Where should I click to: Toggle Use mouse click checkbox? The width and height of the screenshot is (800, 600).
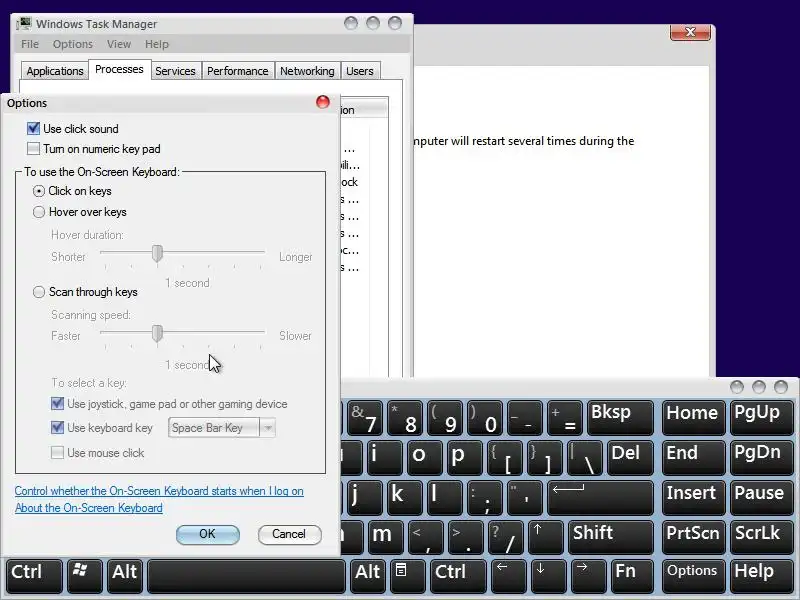[58, 453]
